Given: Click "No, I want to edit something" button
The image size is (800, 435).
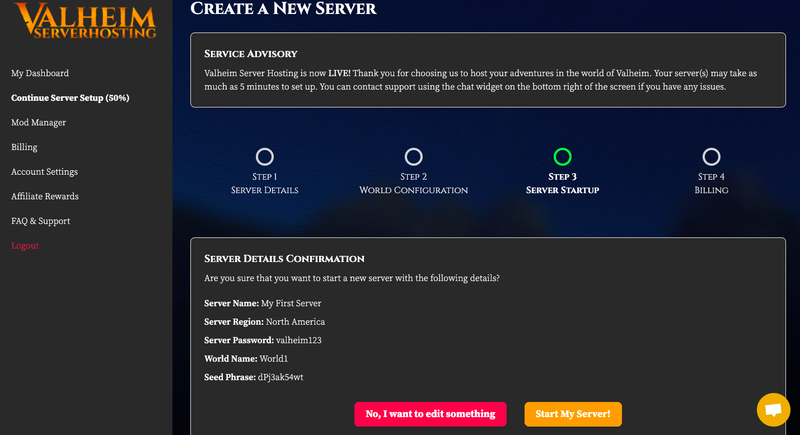Looking at the screenshot, I should point(430,414).
